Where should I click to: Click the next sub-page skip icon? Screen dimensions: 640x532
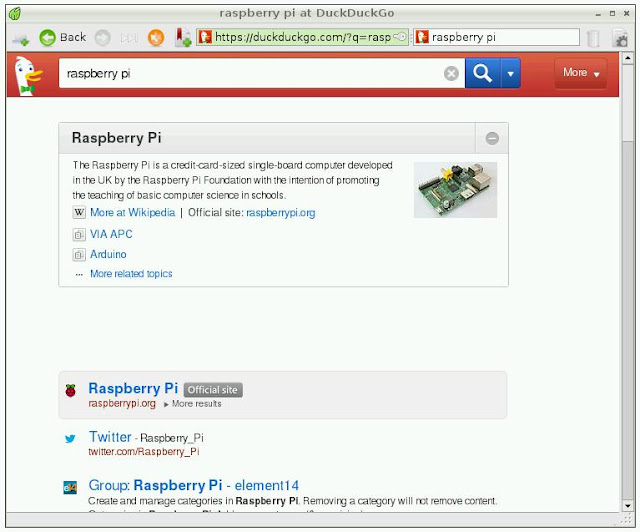[x=129, y=38]
